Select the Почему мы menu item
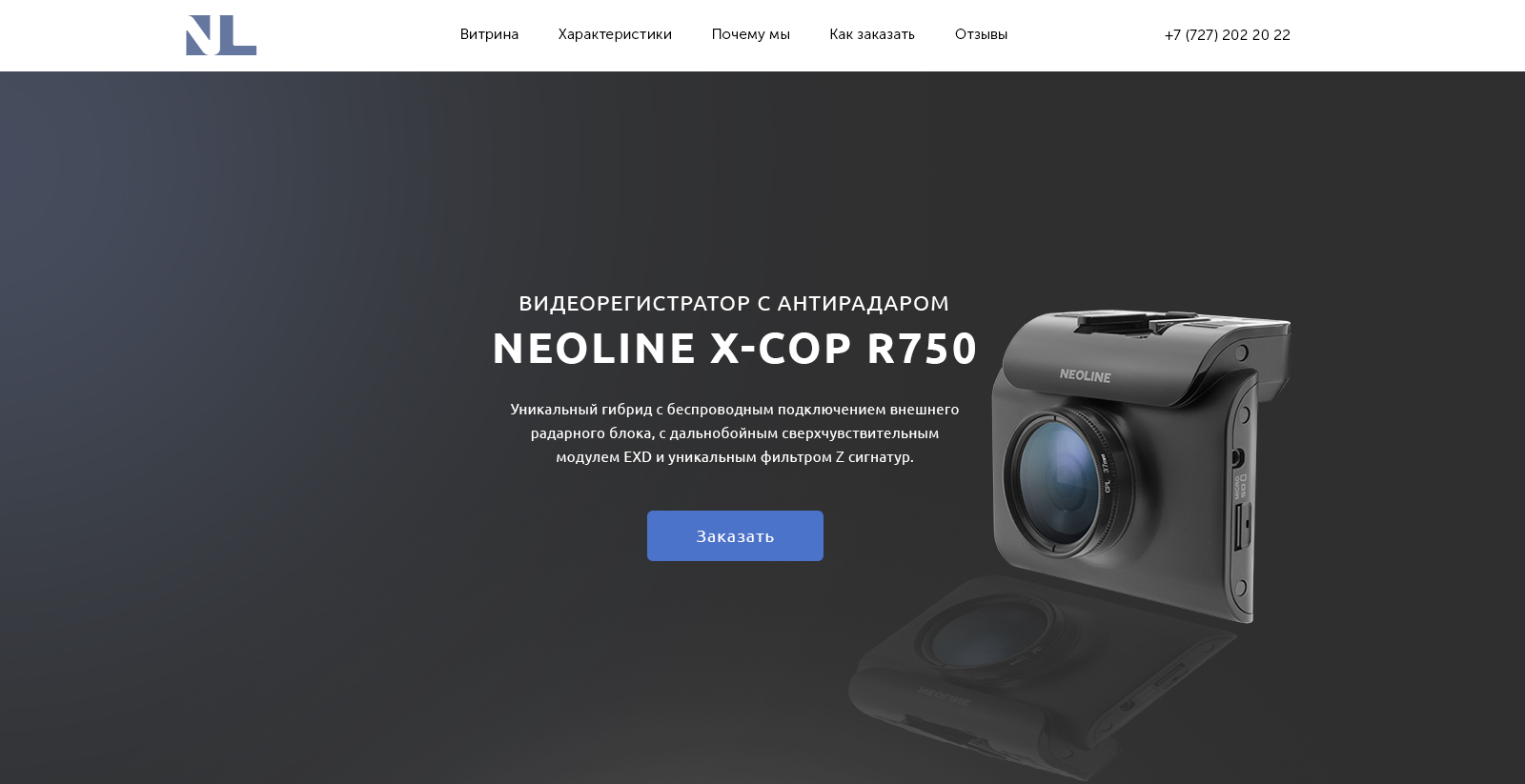 click(750, 34)
